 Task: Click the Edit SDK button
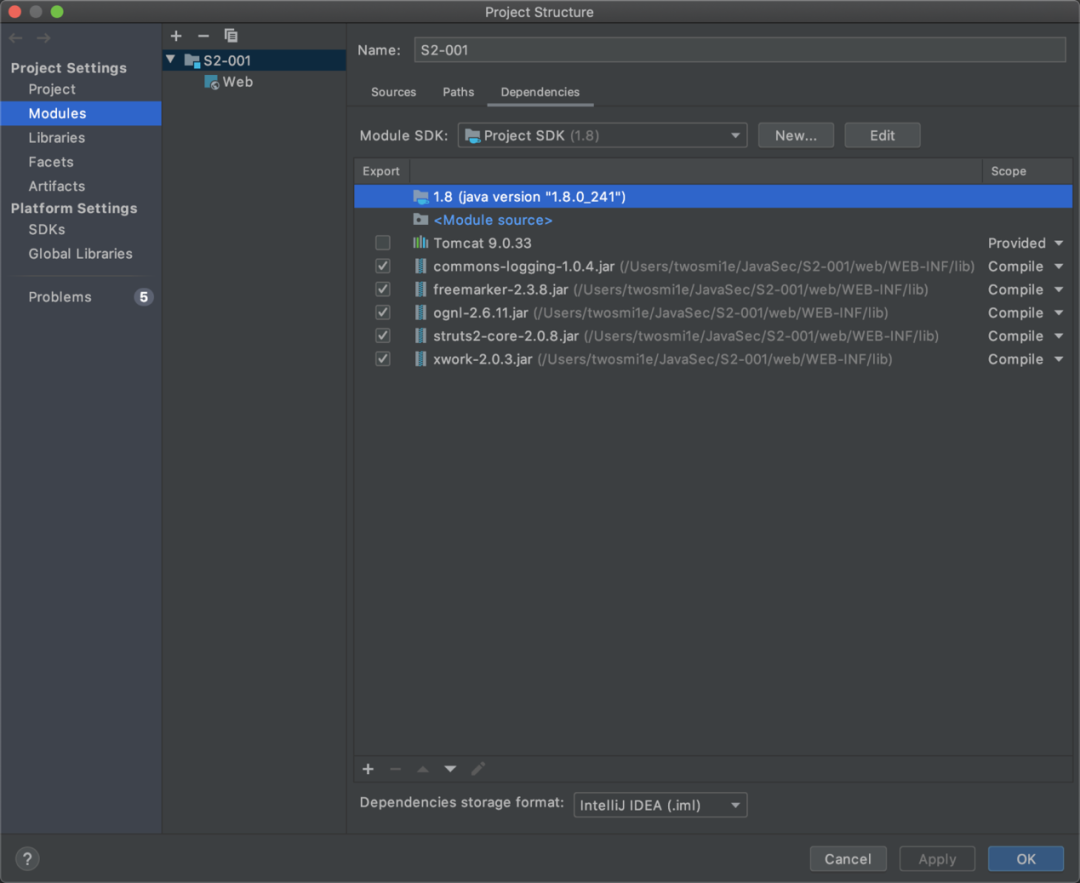pos(882,136)
